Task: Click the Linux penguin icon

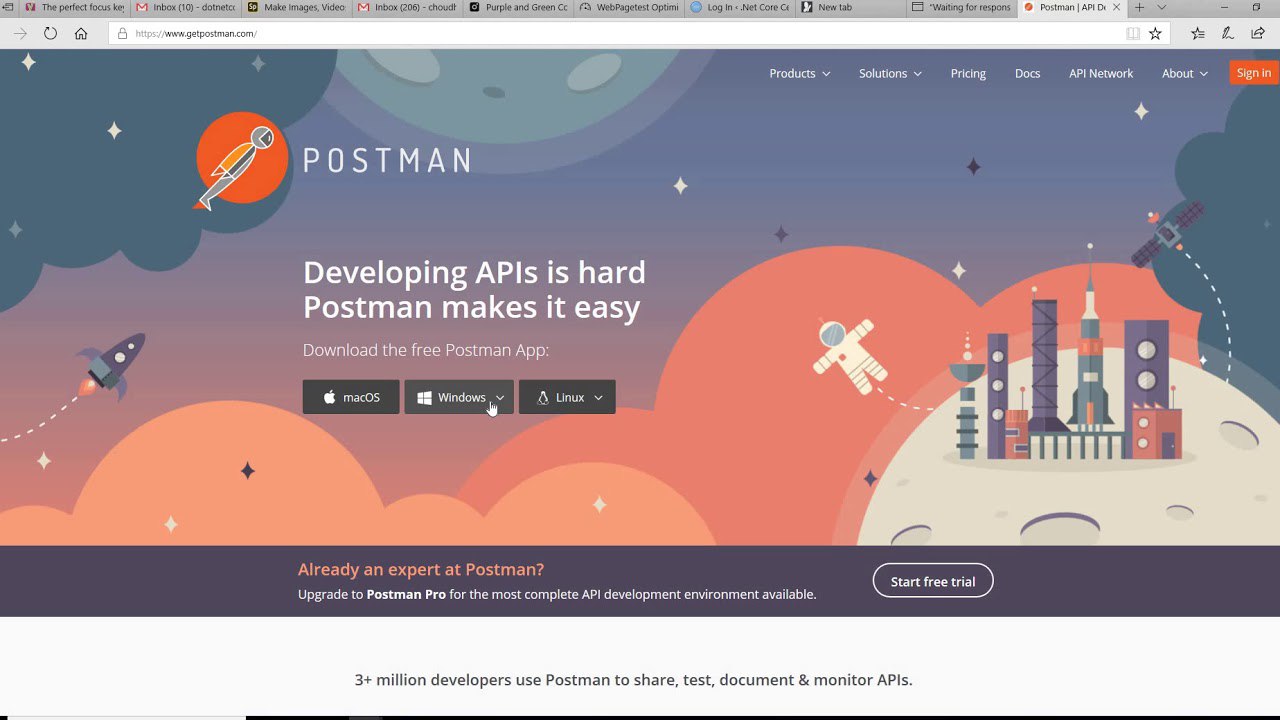Action: (543, 398)
